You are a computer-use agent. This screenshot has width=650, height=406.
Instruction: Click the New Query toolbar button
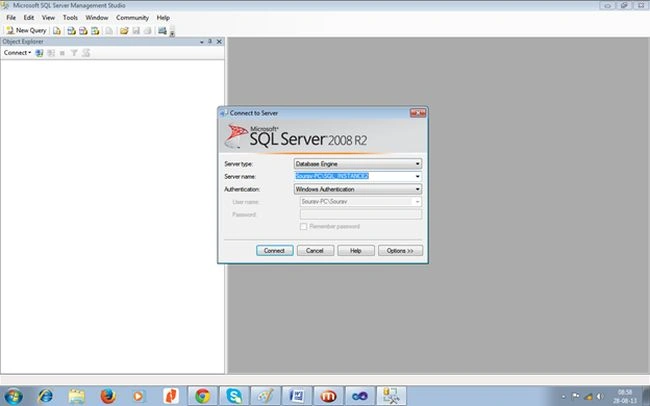[26, 31]
